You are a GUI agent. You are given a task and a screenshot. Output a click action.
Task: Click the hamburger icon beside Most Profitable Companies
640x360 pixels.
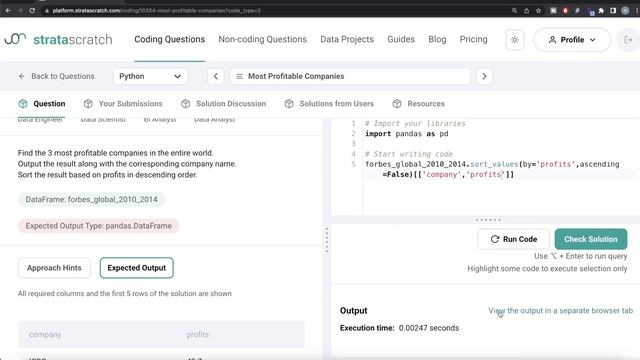click(x=240, y=76)
